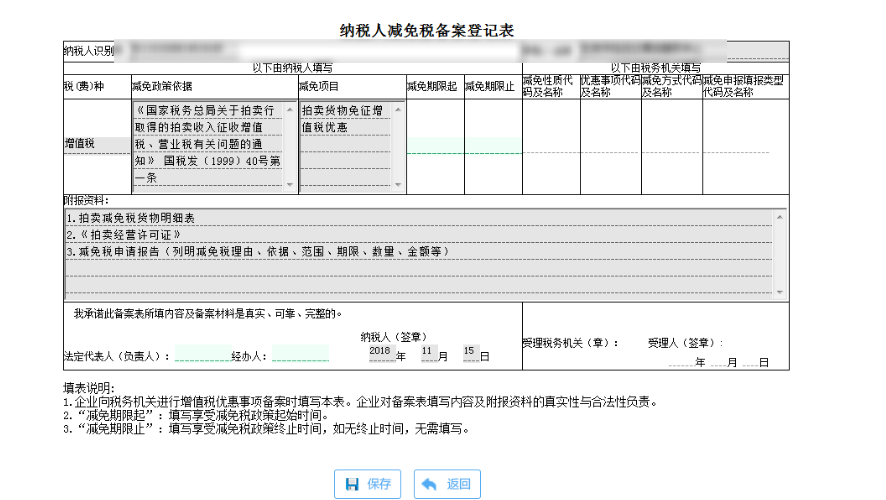886x500 pixels.
Task: Click the month field showing 11
Action: tap(429, 353)
